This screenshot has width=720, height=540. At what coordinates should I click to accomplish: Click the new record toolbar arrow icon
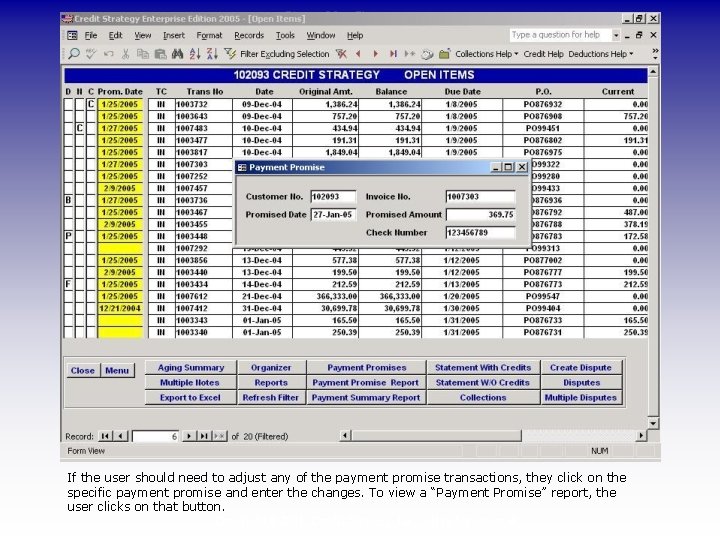coord(410,54)
